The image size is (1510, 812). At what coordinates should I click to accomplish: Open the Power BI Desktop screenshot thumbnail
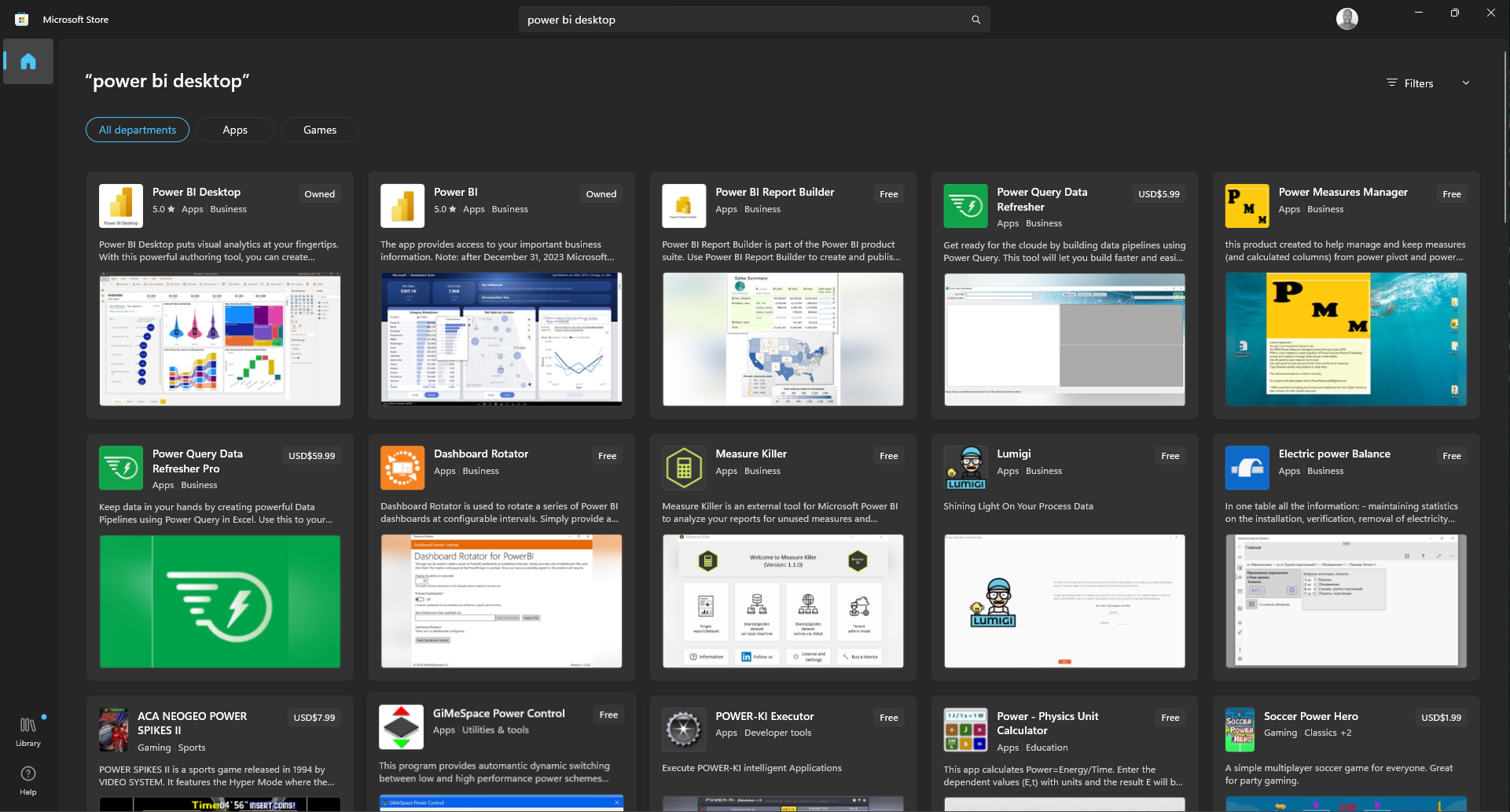point(220,339)
